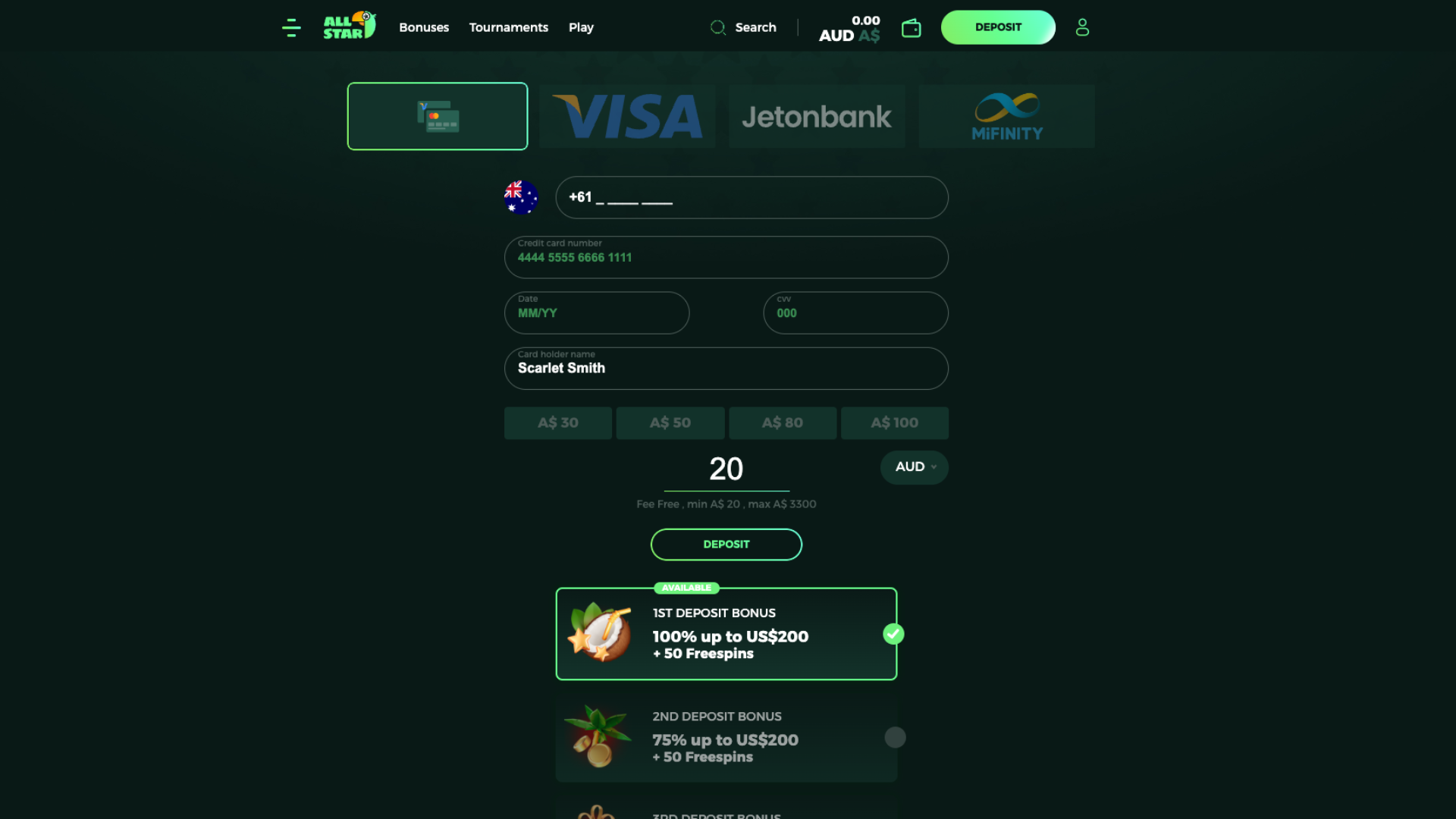Image resolution: width=1456 pixels, height=819 pixels.
Task: Click the A$ 50 quick deposit amount
Action: (x=670, y=422)
